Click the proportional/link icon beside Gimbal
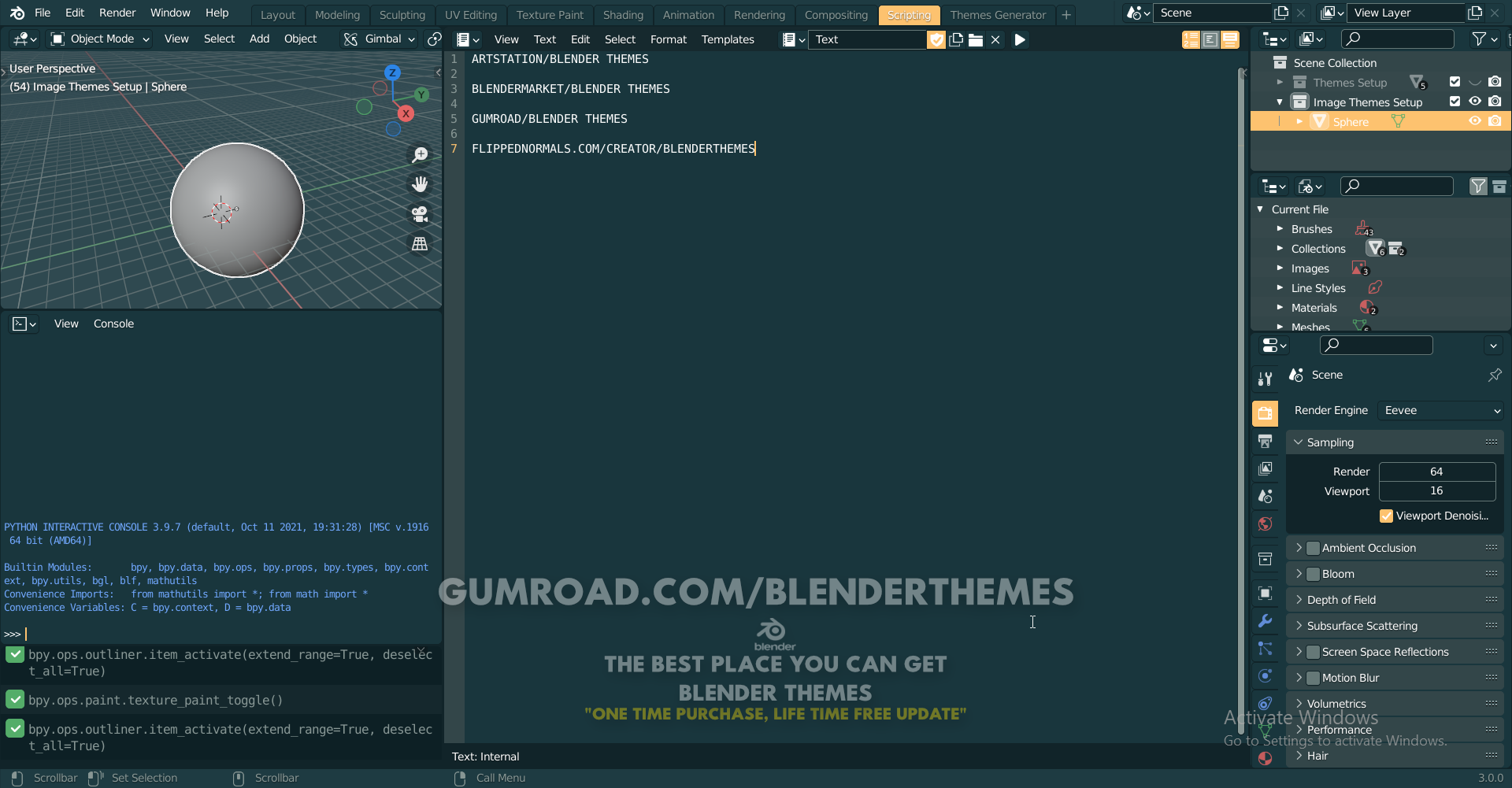Image resolution: width=1512 pixels, height=788 pixels. [434, 39]
